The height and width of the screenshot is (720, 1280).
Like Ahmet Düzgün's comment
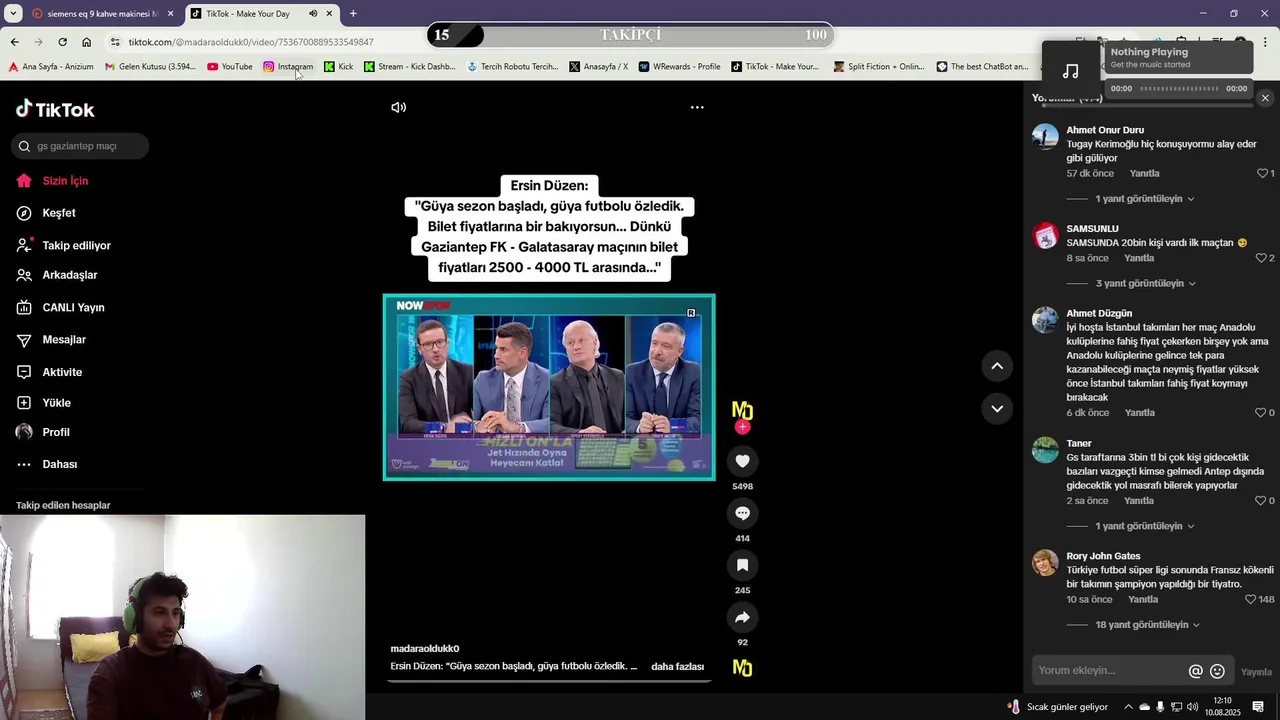tap(1261, 412)
